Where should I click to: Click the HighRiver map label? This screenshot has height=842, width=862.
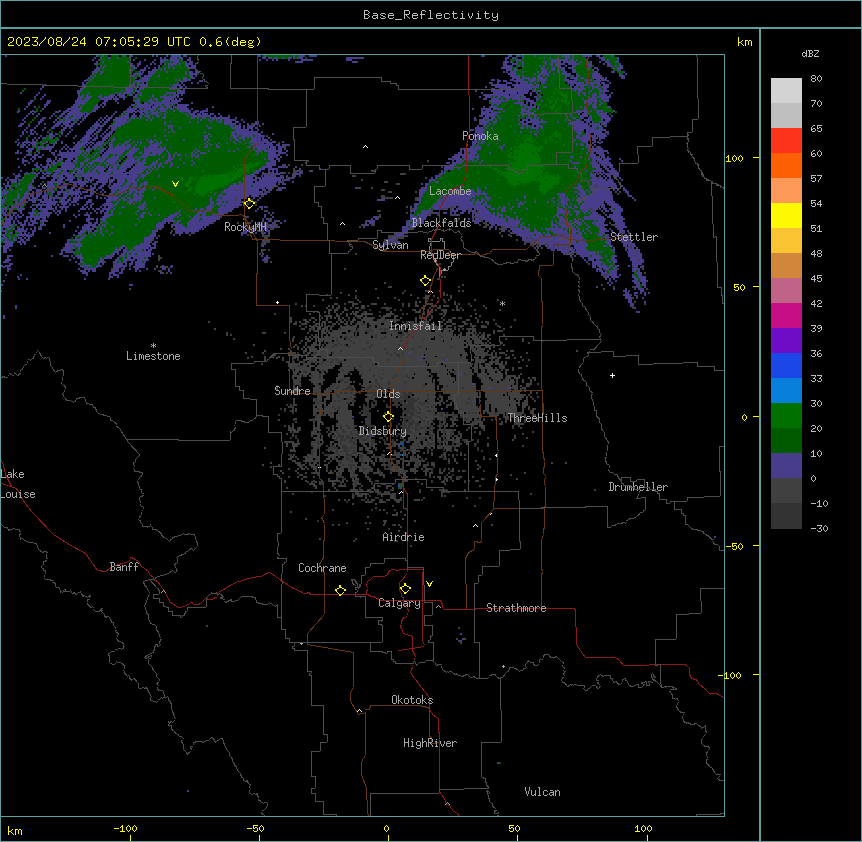pos(430,743)
